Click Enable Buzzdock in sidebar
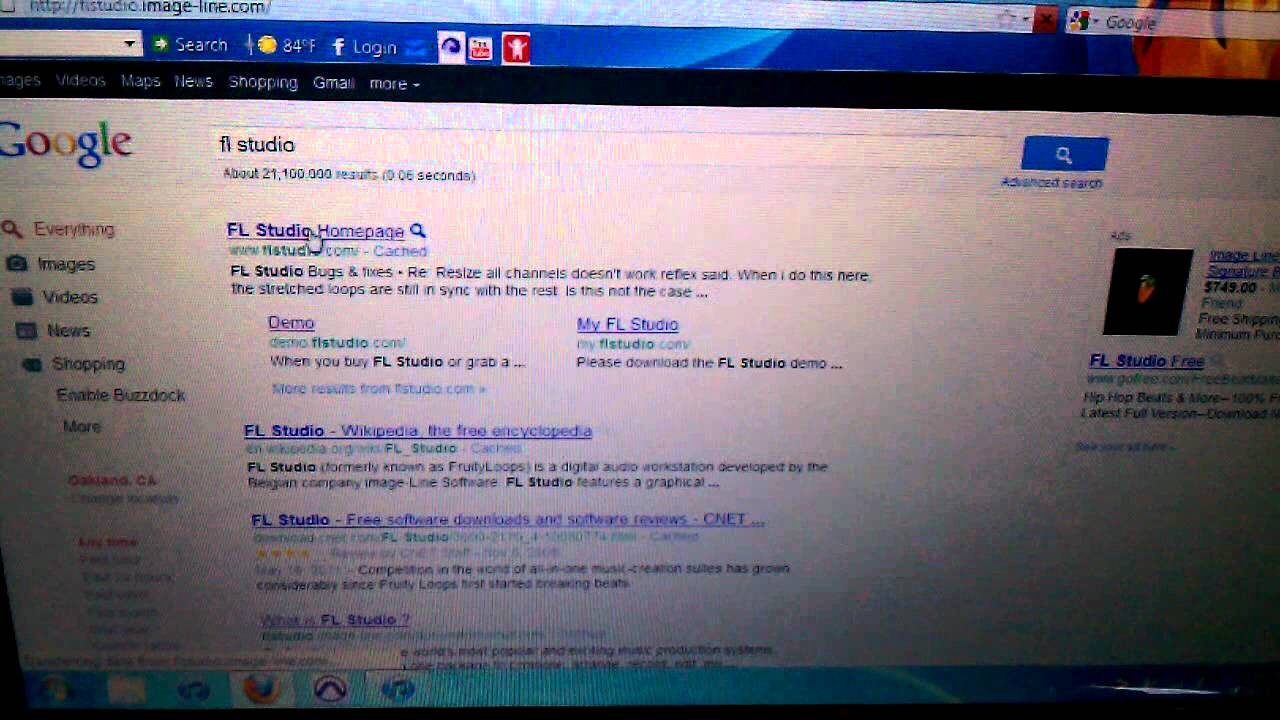Screen dimensions: 1280x720 coord(121,395)
